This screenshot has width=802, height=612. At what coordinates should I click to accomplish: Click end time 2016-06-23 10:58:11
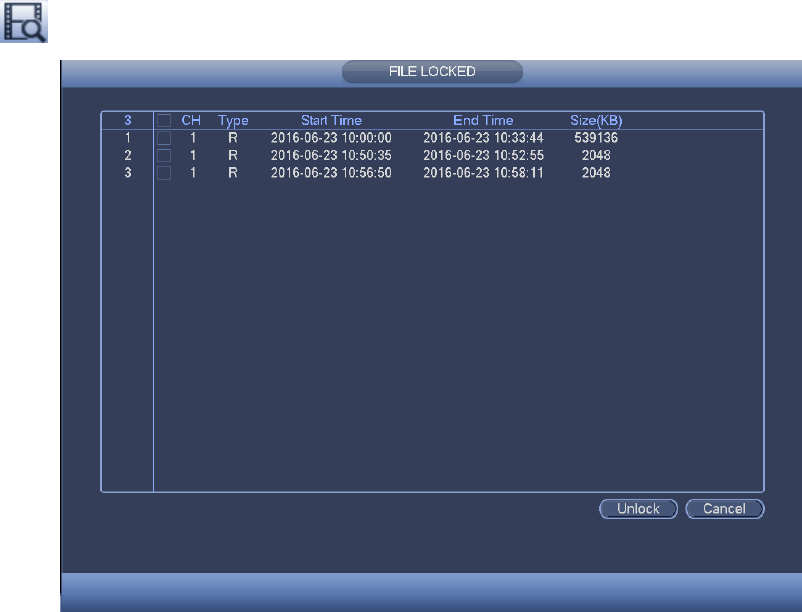click(483, 173)
